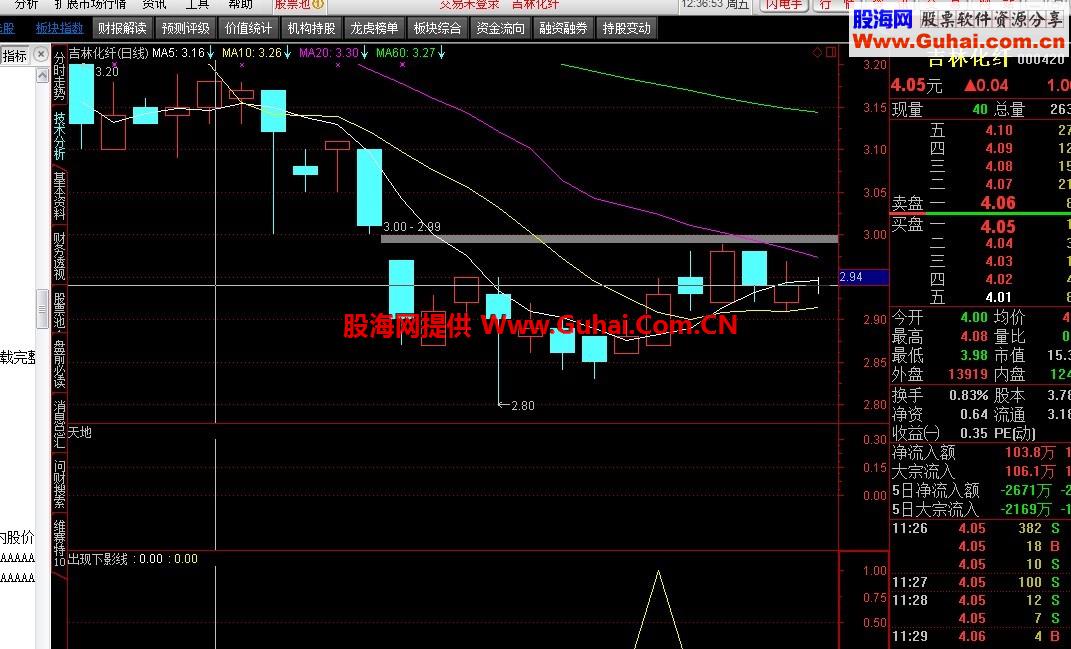Click the 净流入额 row
Image resolution: width=1071 pixels, height=649 pixels.
pos(981,452)
